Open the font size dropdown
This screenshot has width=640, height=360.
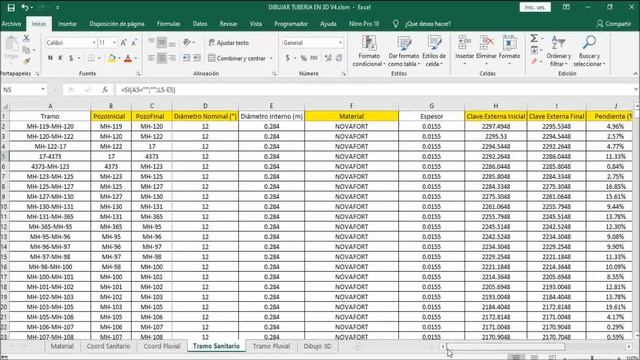pyautogui.click(x=114, y=42)
